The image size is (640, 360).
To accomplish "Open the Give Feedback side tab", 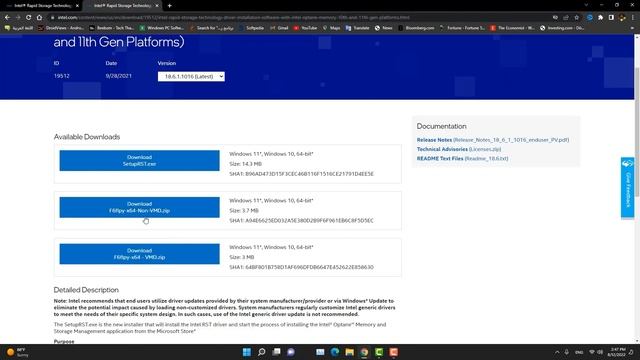I will pos(628,187).
